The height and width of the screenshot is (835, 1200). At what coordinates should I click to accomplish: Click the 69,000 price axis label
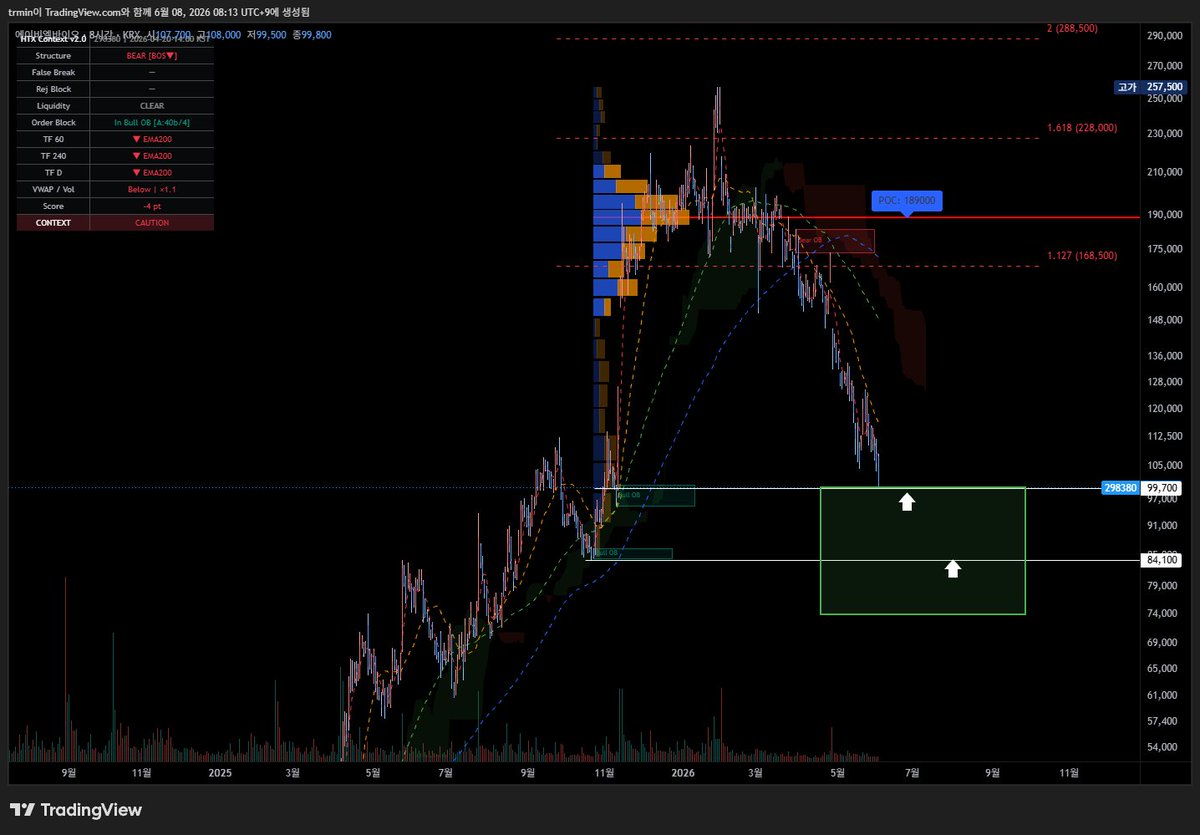click(x=1164, y=642)
